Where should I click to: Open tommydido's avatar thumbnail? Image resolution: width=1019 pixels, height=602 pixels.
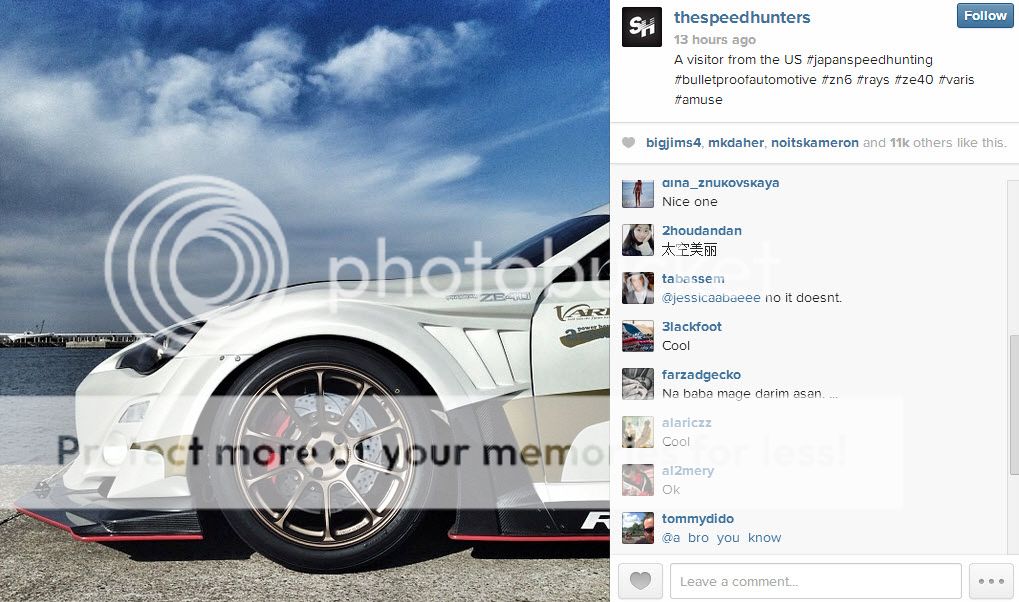coord(638,528)
